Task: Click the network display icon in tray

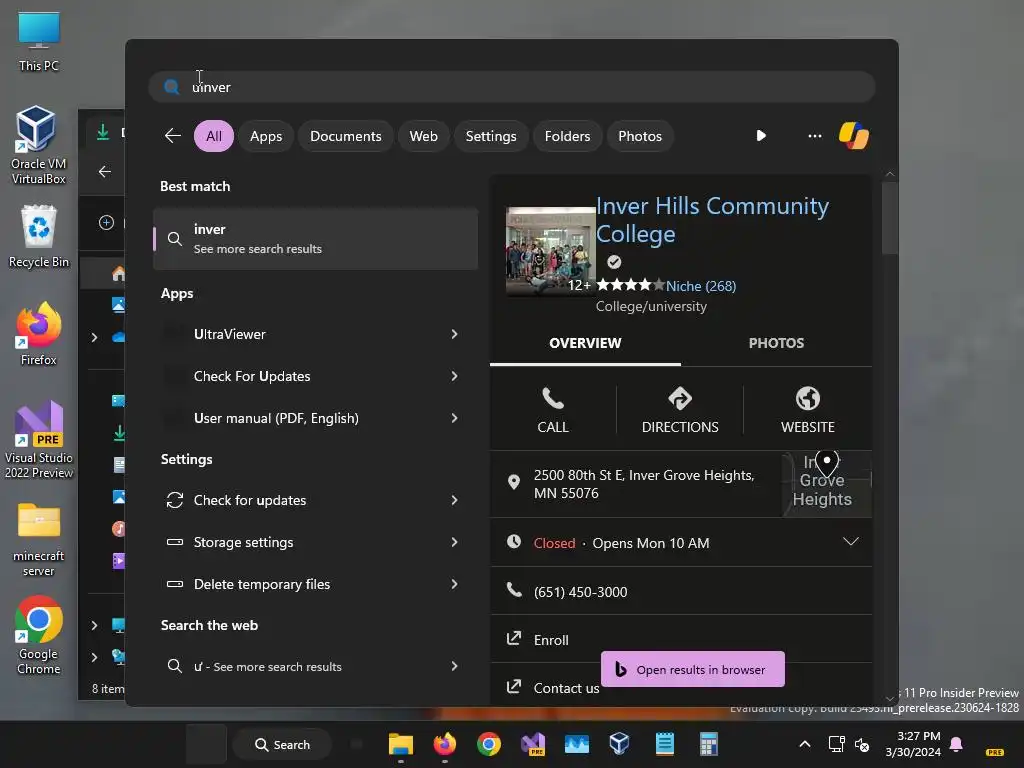Action: point(836,744)
